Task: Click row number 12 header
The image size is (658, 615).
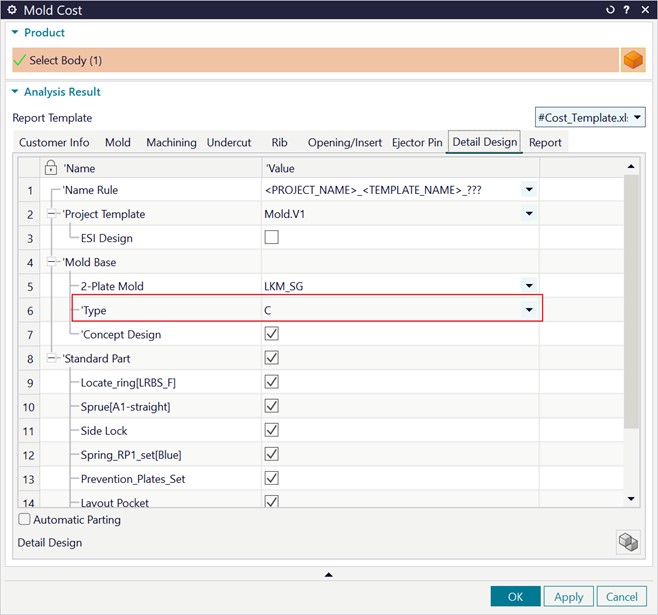Action: point(29,455)
